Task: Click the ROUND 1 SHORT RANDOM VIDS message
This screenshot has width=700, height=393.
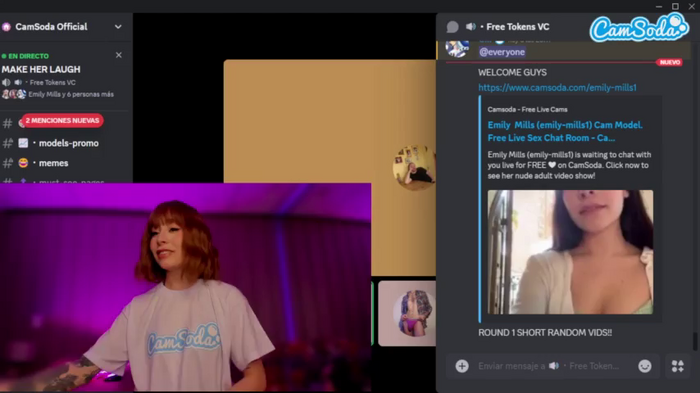Action: point(545,333)
